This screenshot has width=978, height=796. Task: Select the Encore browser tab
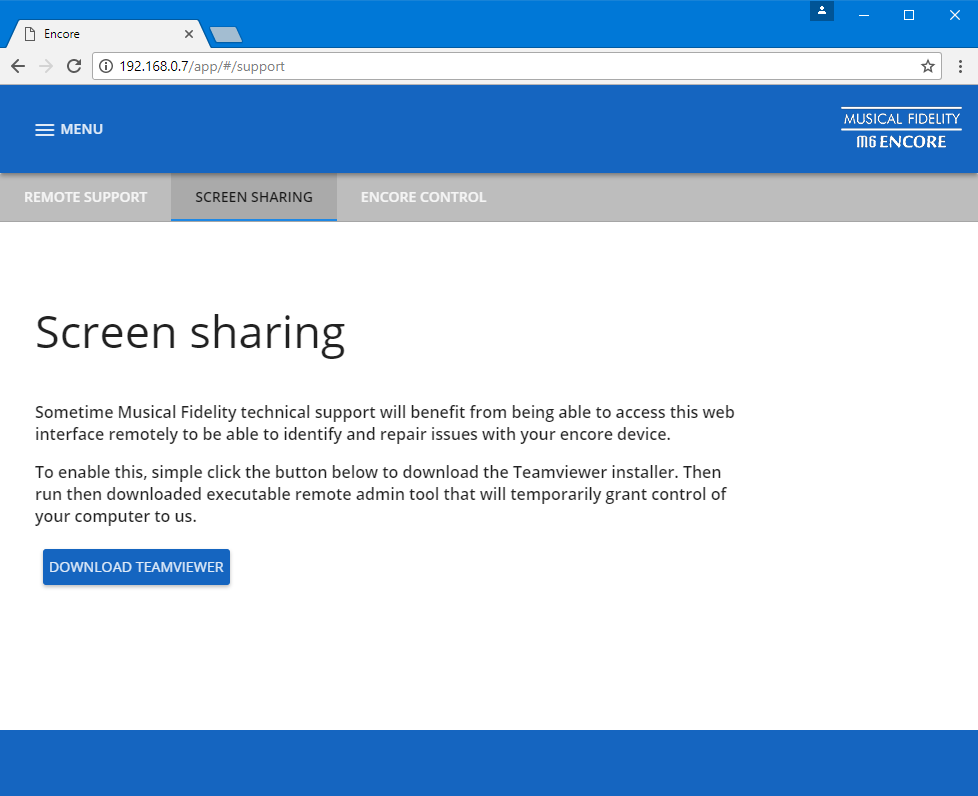point(100,34)
